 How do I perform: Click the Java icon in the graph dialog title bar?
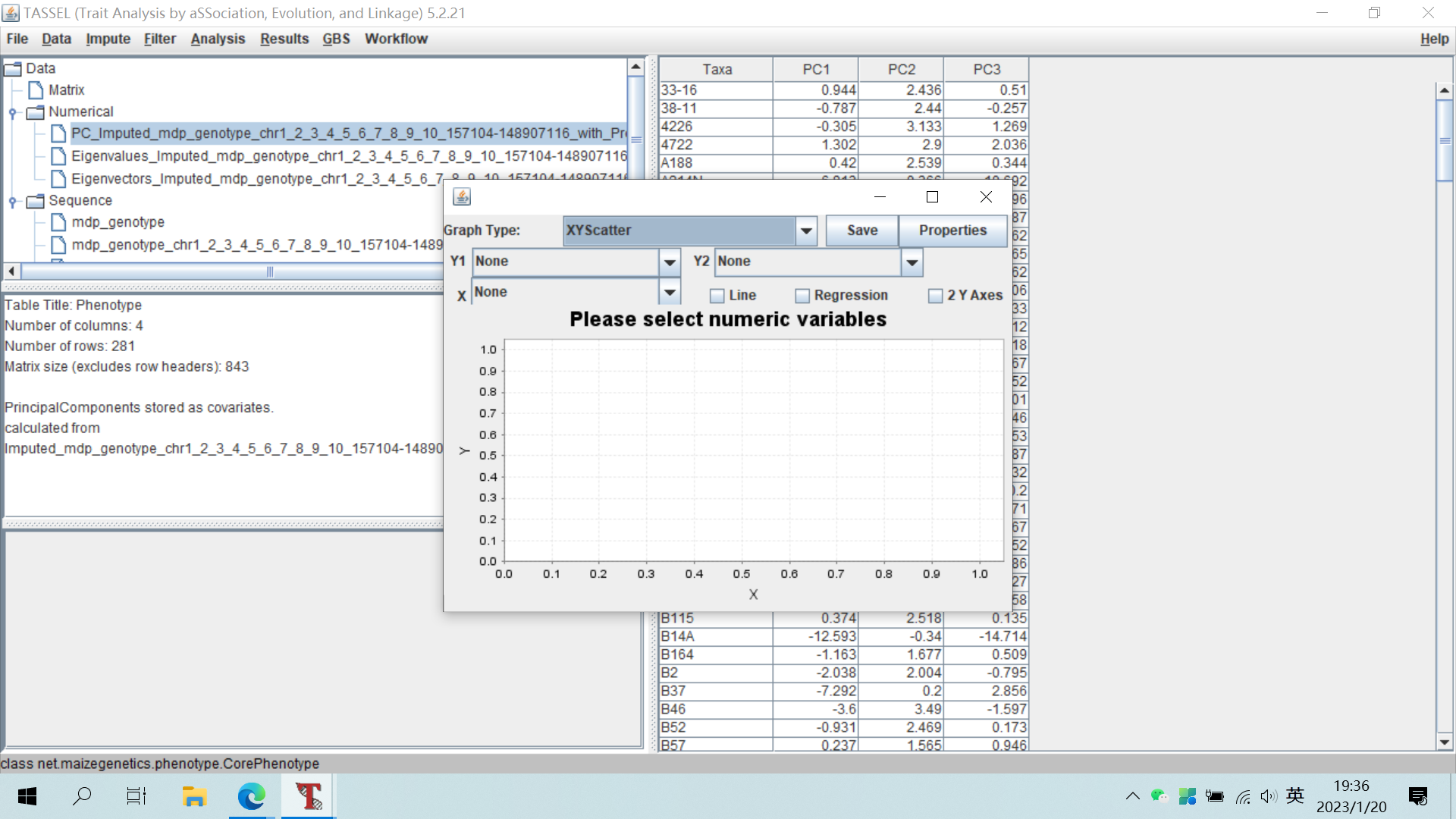[x=462, y=196]
